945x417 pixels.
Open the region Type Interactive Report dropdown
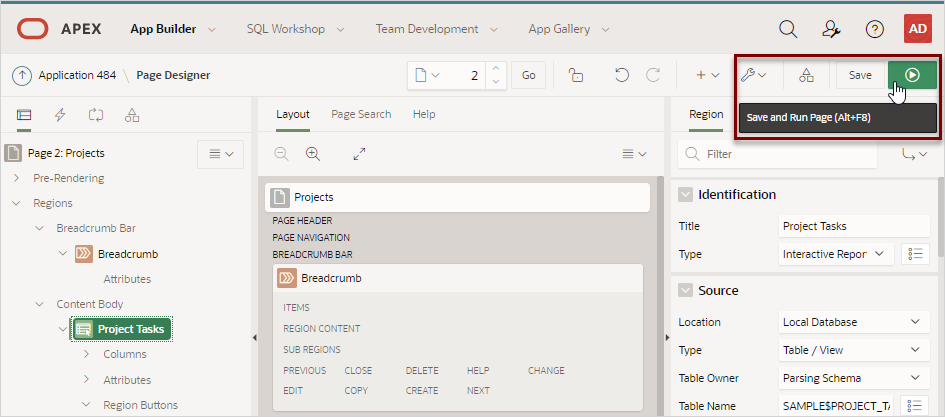point(837,254)
